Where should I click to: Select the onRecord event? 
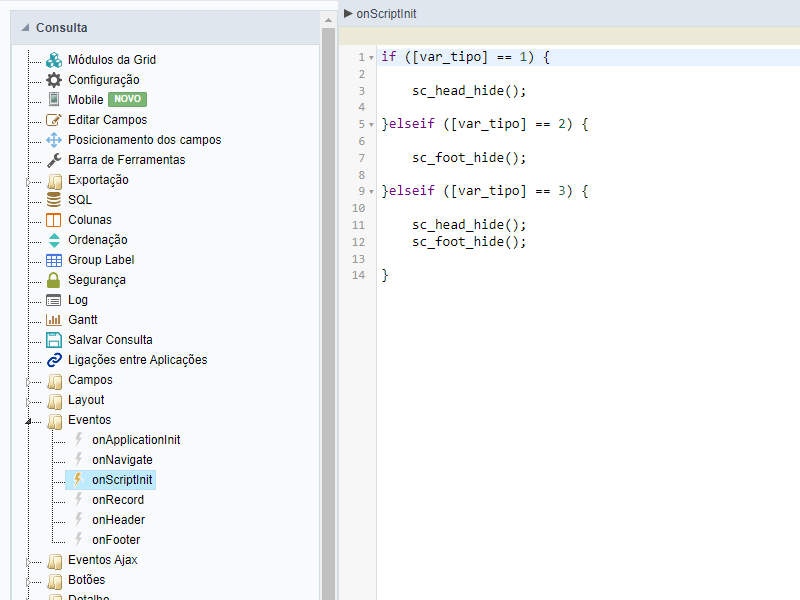tap(118, 499)
